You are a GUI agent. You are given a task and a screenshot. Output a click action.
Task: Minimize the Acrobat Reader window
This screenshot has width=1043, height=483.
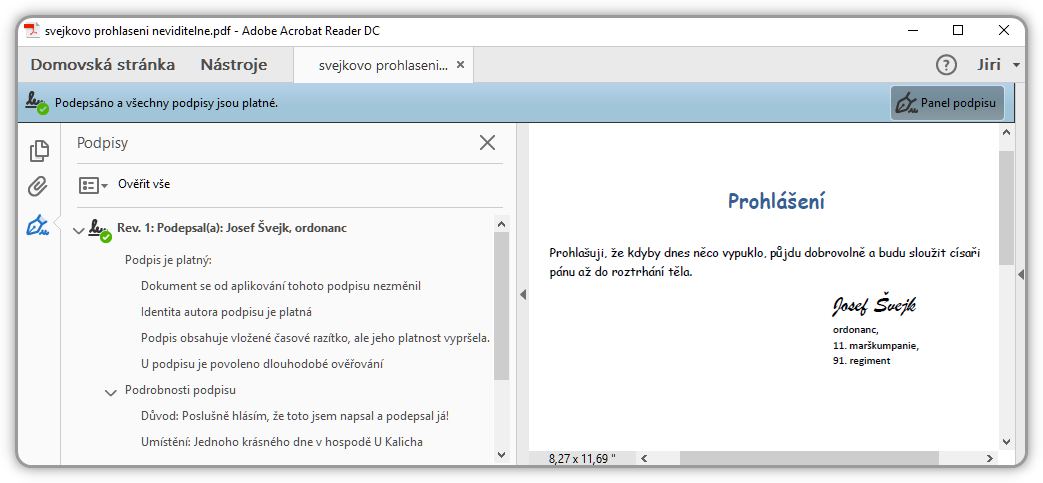click(x=912, y=31)
